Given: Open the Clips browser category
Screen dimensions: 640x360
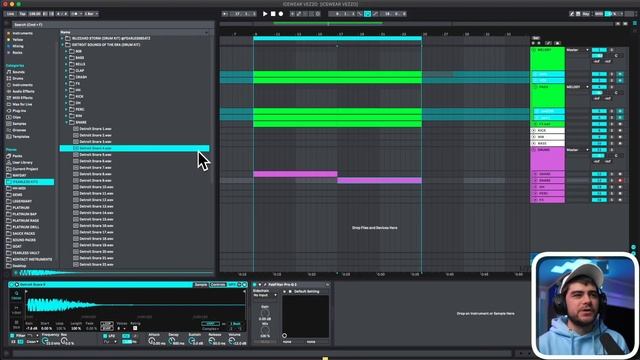Looking at the screenshot, I should pos(17,117).
